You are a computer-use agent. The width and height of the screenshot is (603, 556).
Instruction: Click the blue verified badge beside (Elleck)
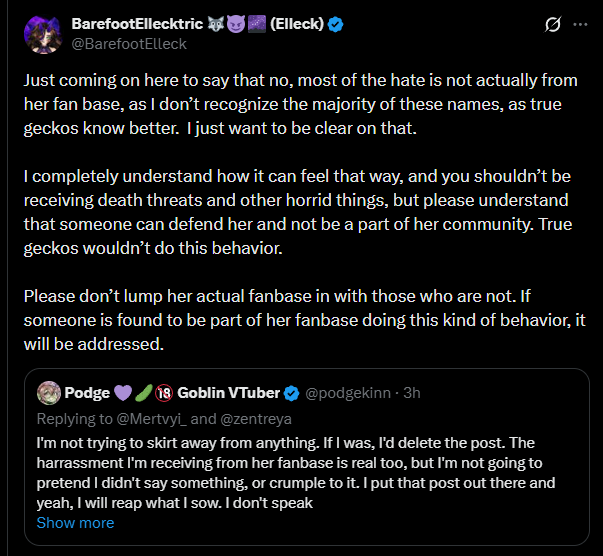336,24
